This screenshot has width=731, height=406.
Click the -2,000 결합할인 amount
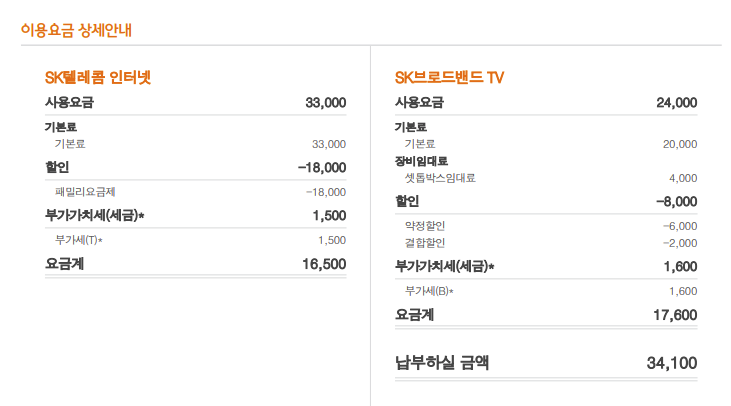coord(680,242)
